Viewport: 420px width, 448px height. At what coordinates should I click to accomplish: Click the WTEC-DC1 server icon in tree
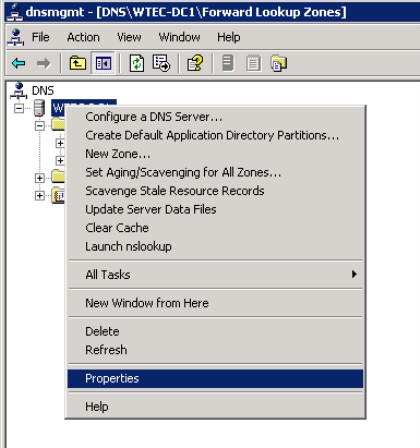click(x=39, y=108)
